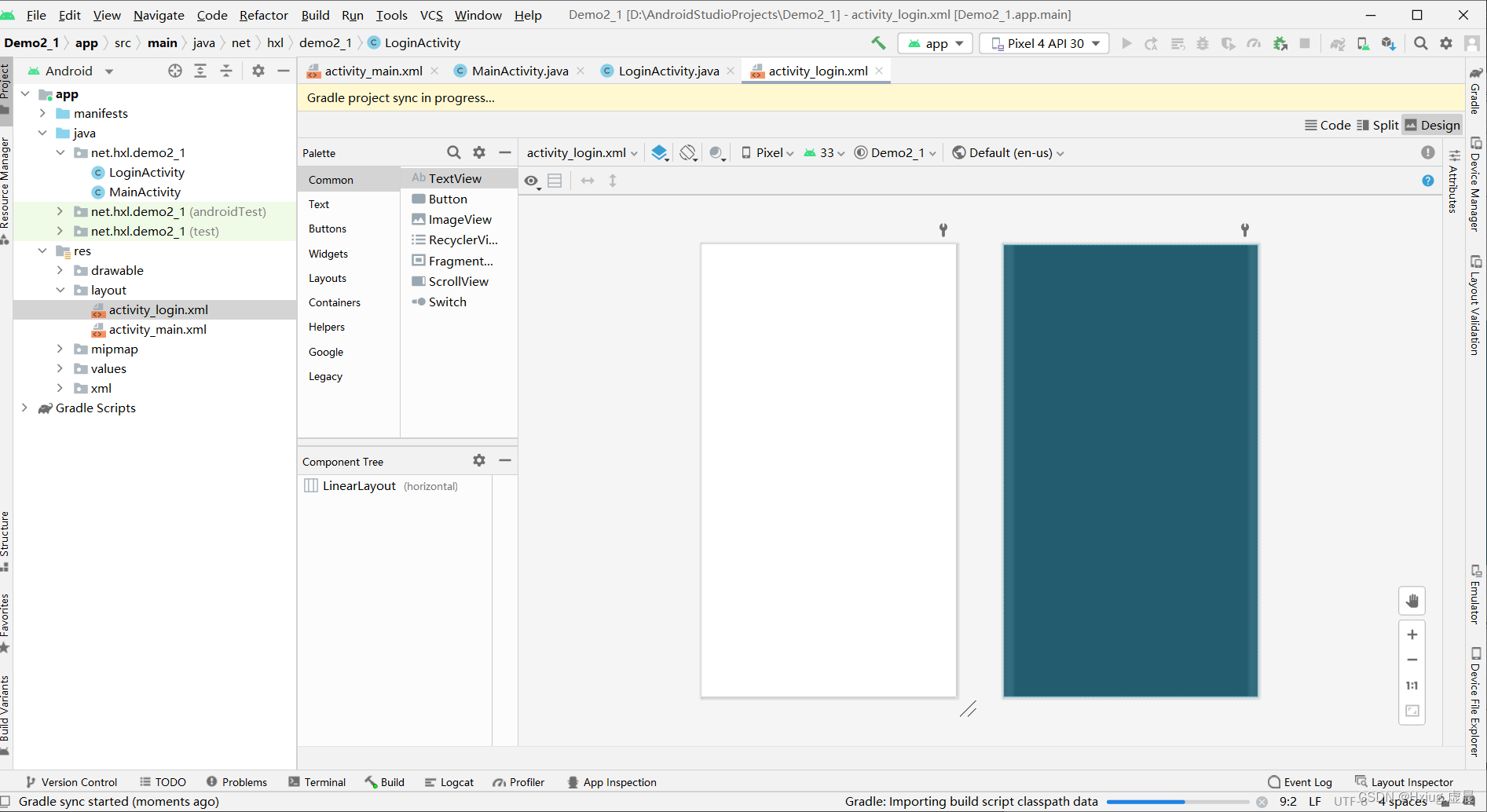Select Buttons palette category

328,229
